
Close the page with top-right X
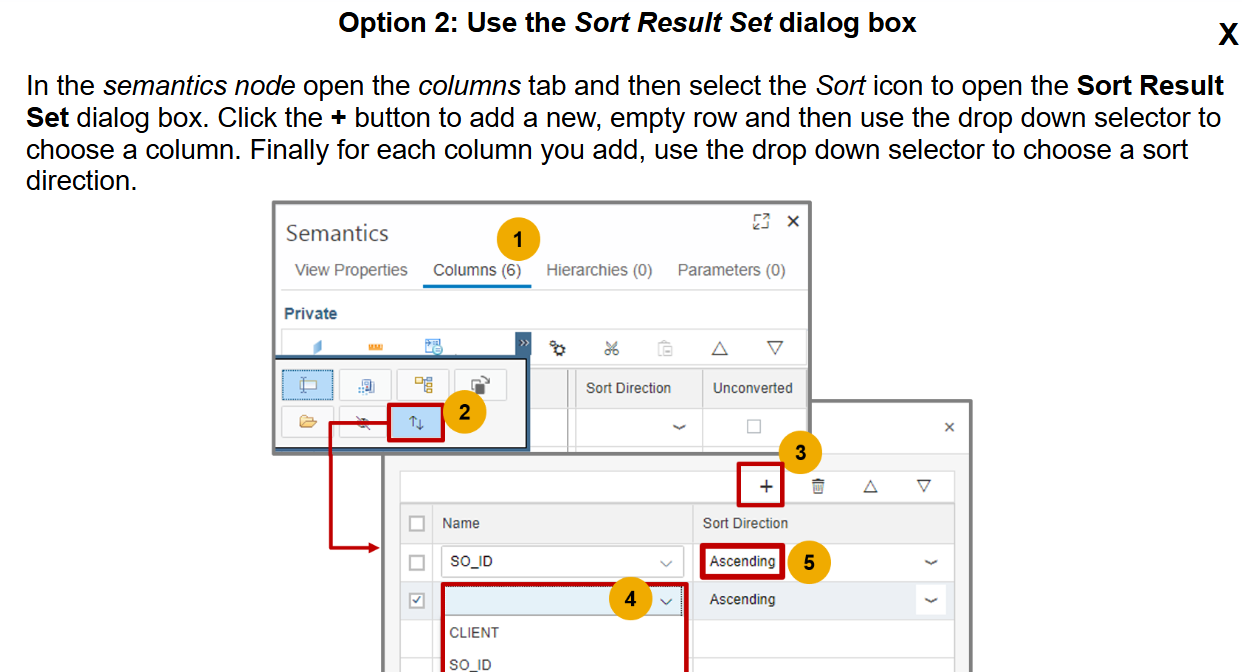tap(1228, 36)
